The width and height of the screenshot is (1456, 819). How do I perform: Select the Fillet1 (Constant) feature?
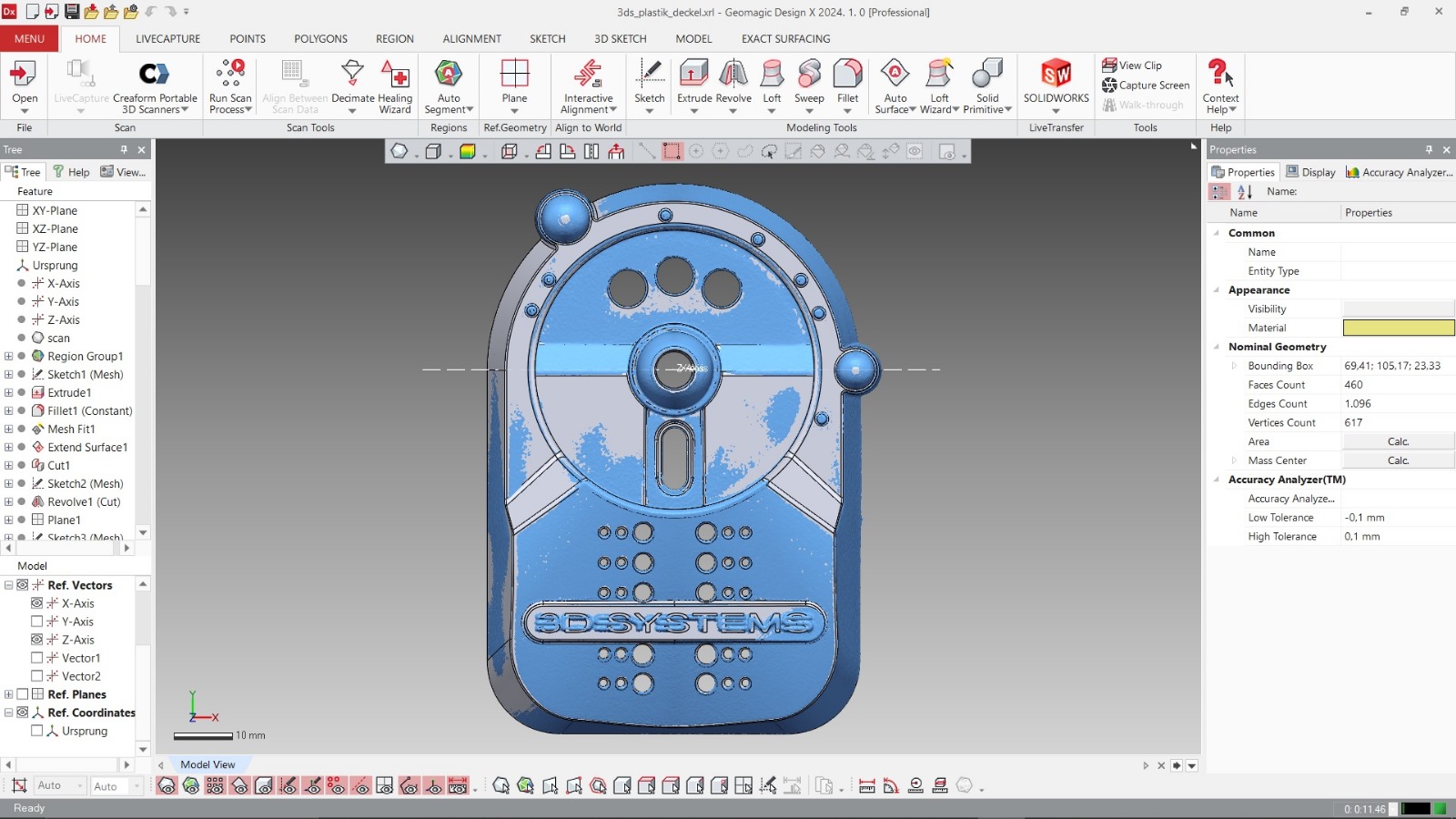89,410
